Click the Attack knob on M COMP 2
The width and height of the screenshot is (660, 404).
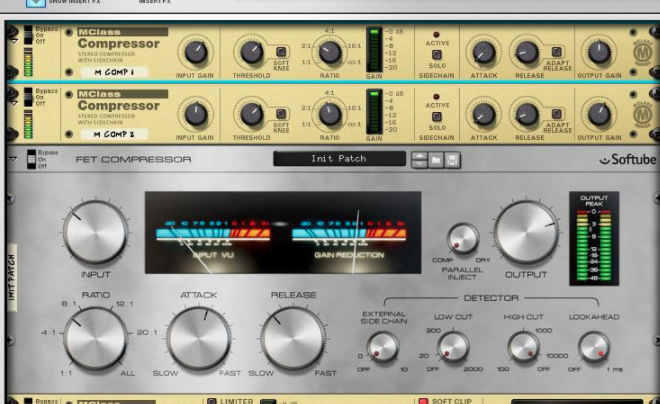coord(484,114)
